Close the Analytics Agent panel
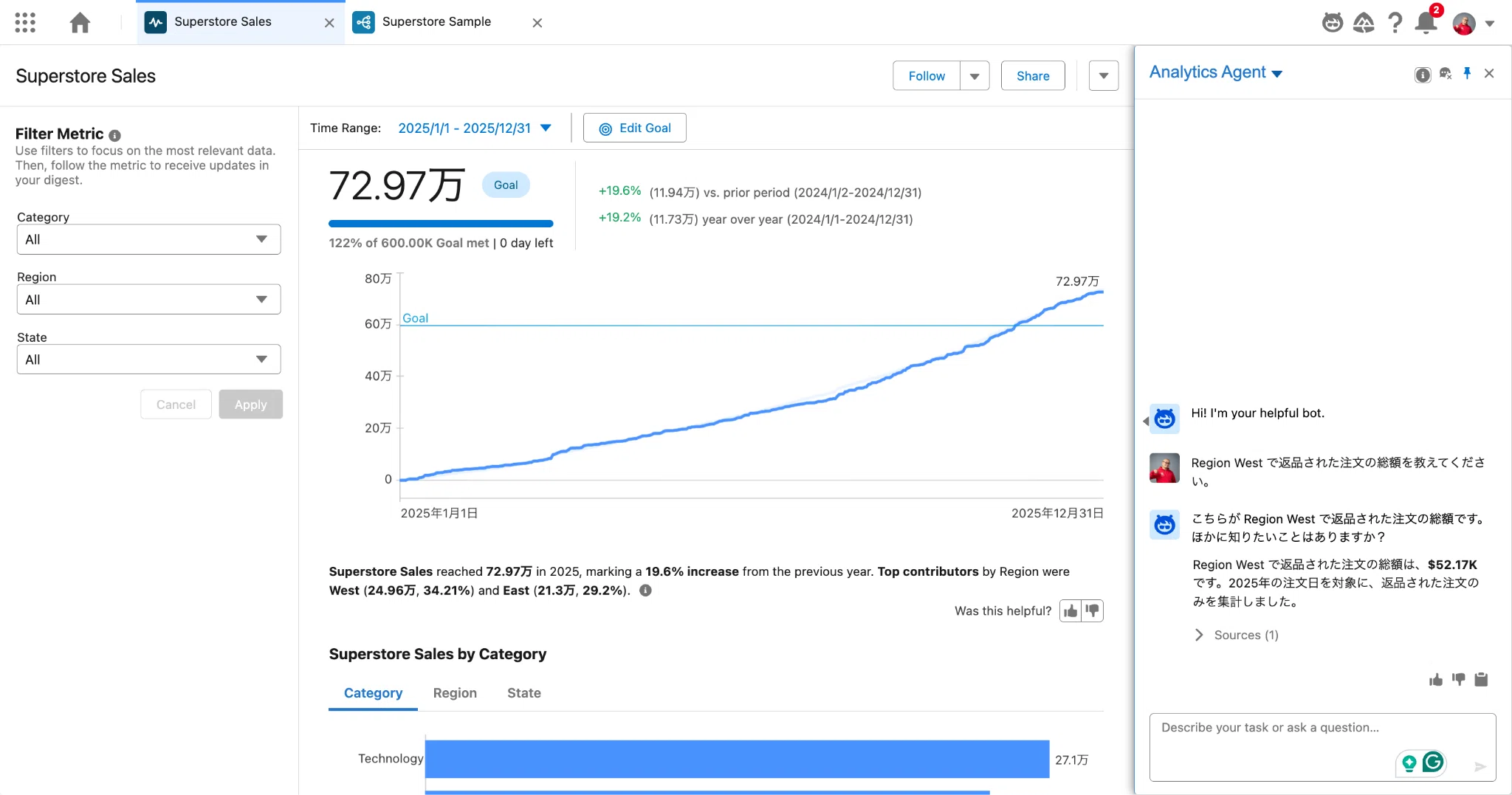1512x795 pixels. click(1489, 73)
